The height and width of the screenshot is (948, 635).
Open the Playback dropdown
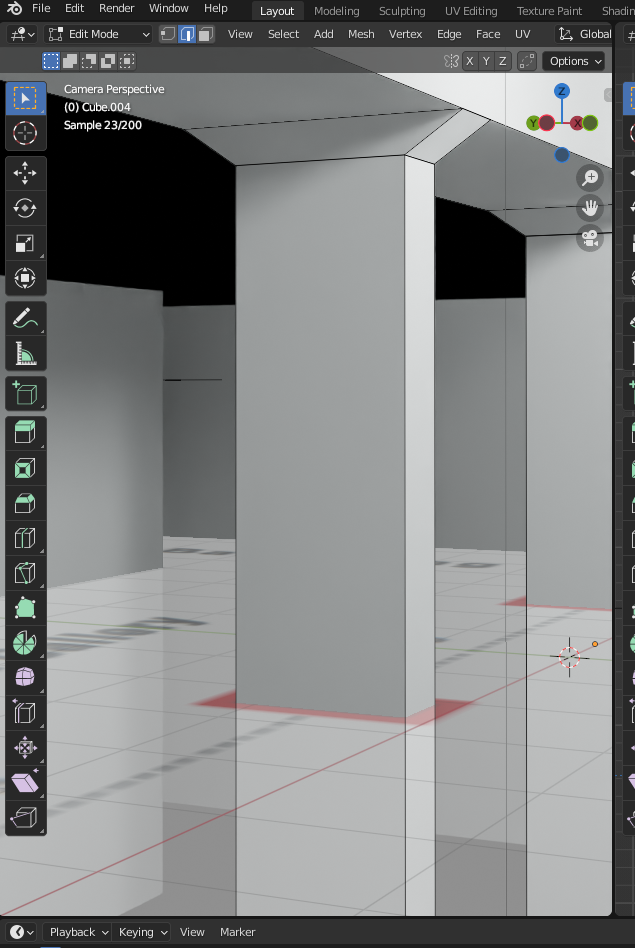79,932
